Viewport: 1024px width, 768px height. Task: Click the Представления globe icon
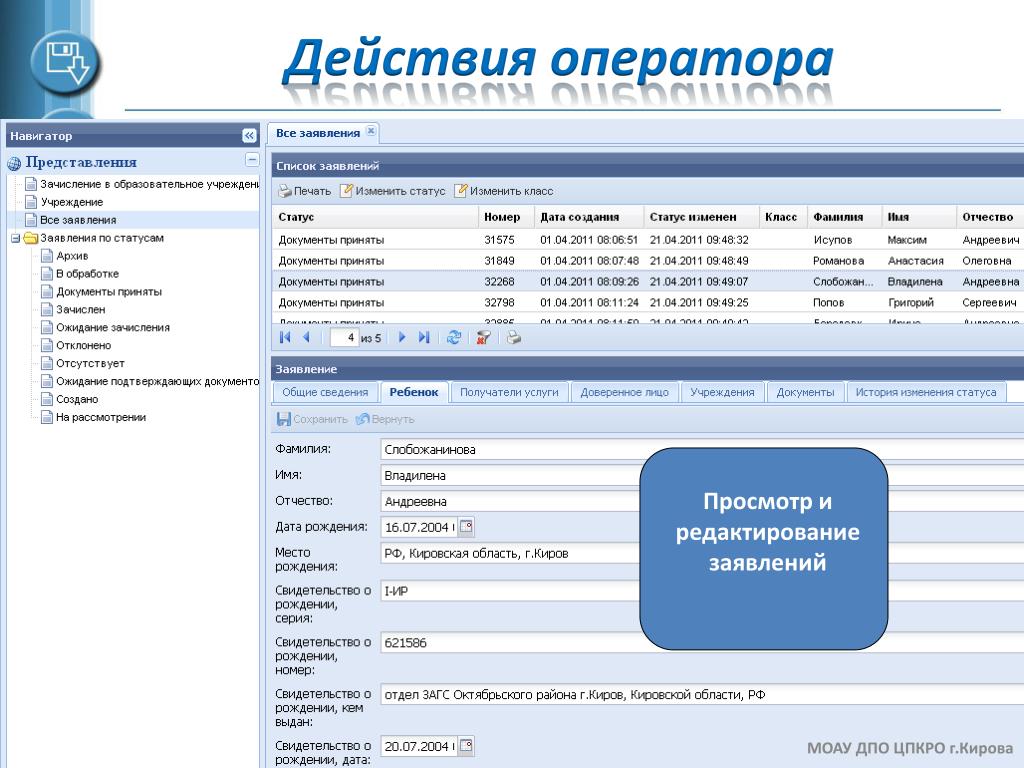(14, 163)
